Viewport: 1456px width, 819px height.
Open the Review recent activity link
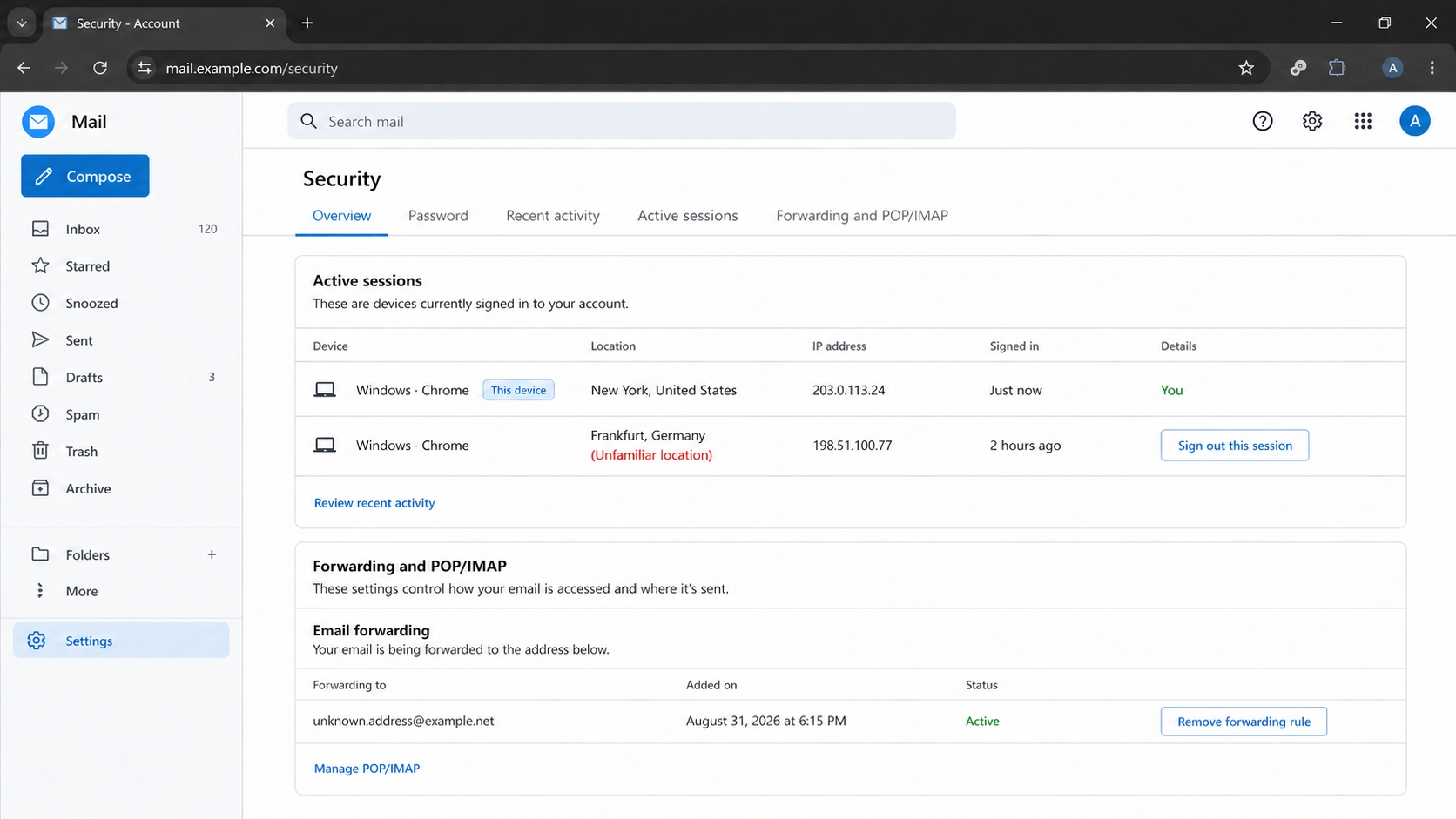[374, 503]
